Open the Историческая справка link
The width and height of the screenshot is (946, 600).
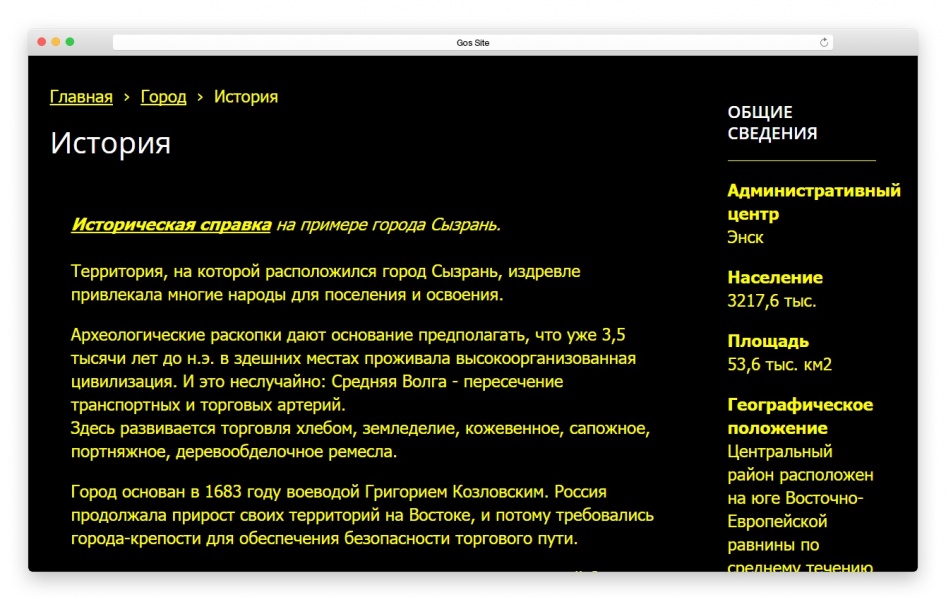(x=171, y=225)
